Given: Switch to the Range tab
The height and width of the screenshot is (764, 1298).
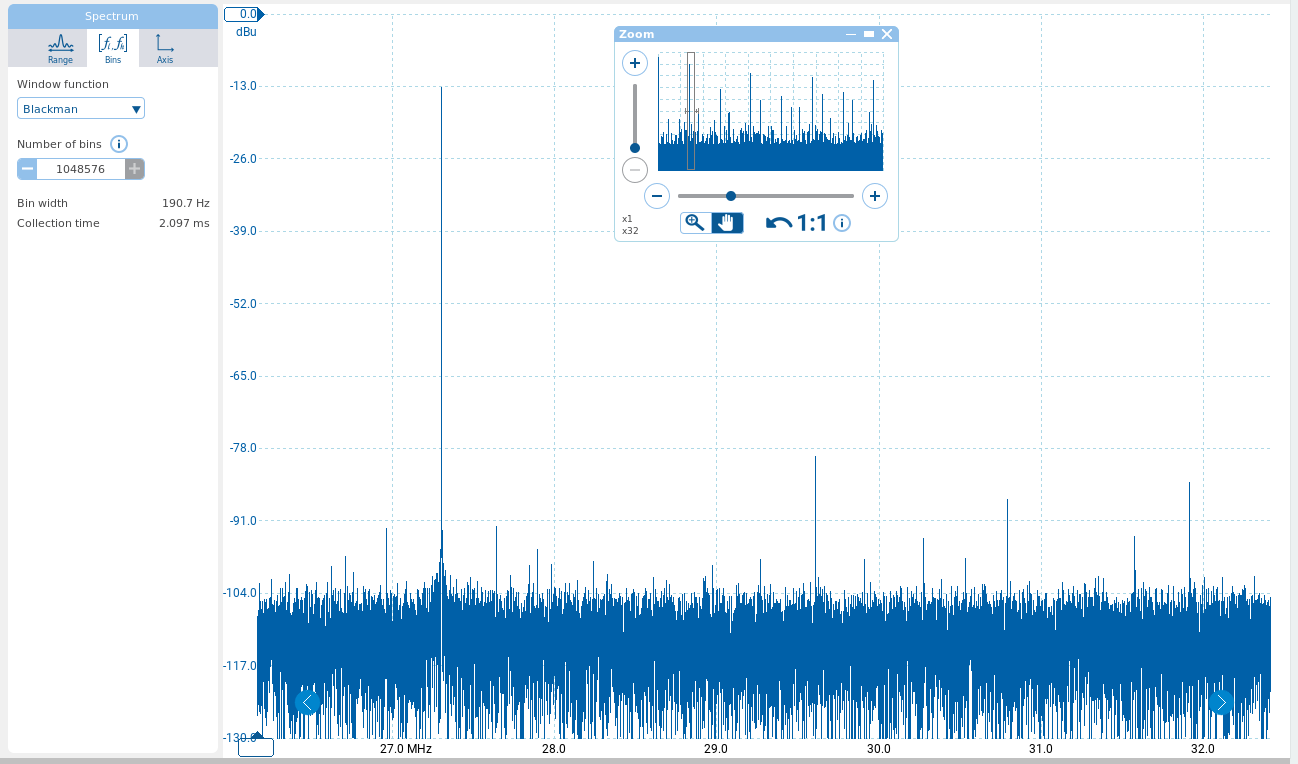Looking at the screenshot, I should [x=59, y=46].
